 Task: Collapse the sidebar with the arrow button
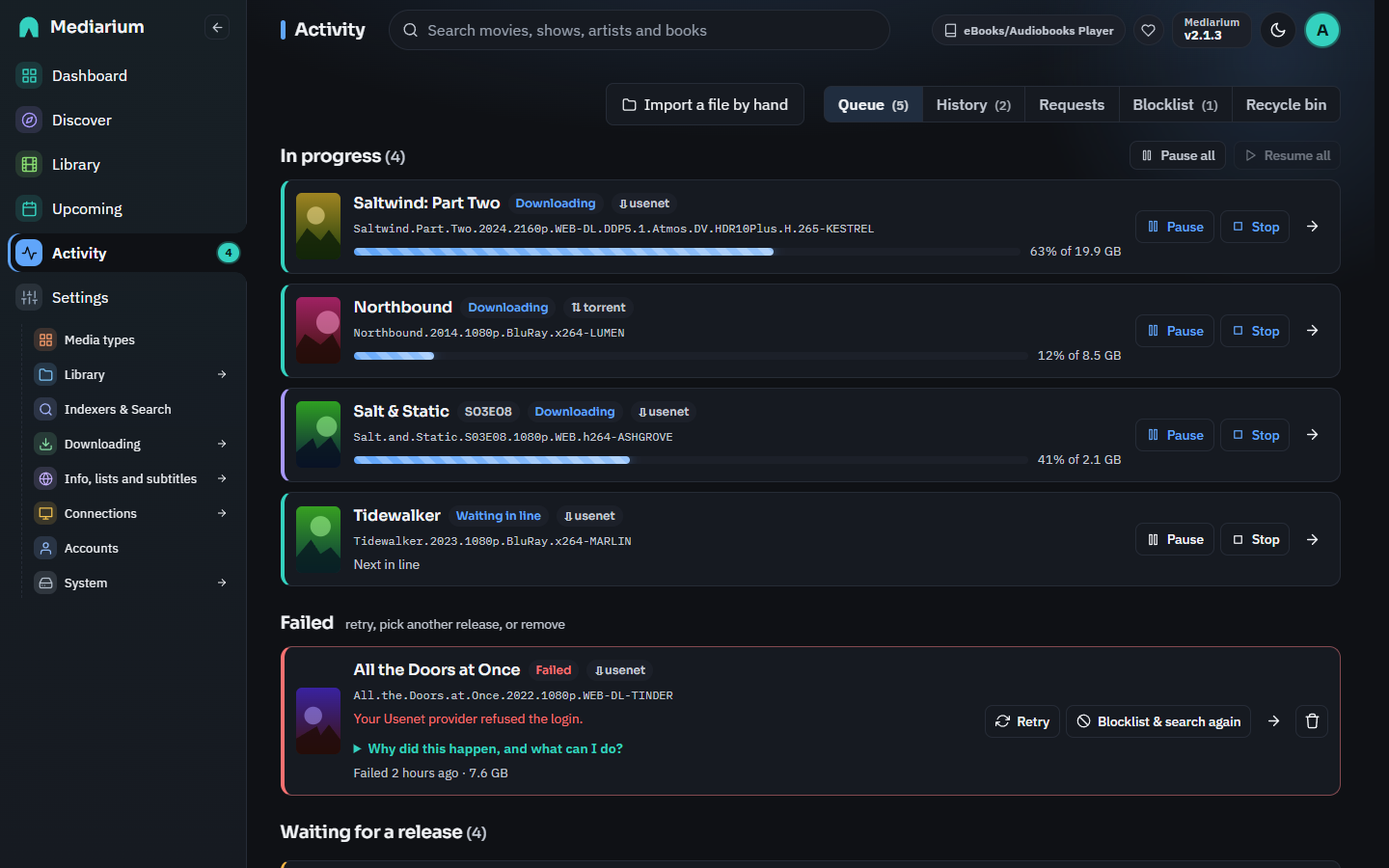click(x=217, y=27)
